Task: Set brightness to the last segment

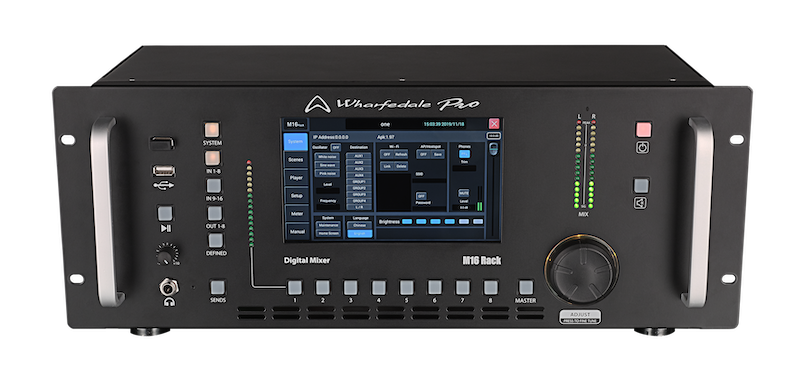Action: (478, 222)
